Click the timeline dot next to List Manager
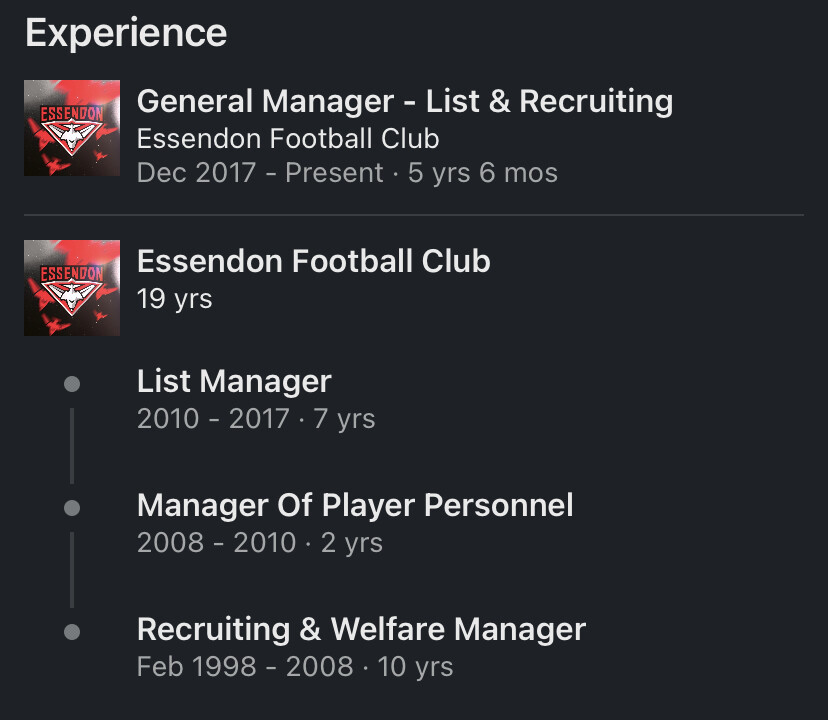 (72, 384)
